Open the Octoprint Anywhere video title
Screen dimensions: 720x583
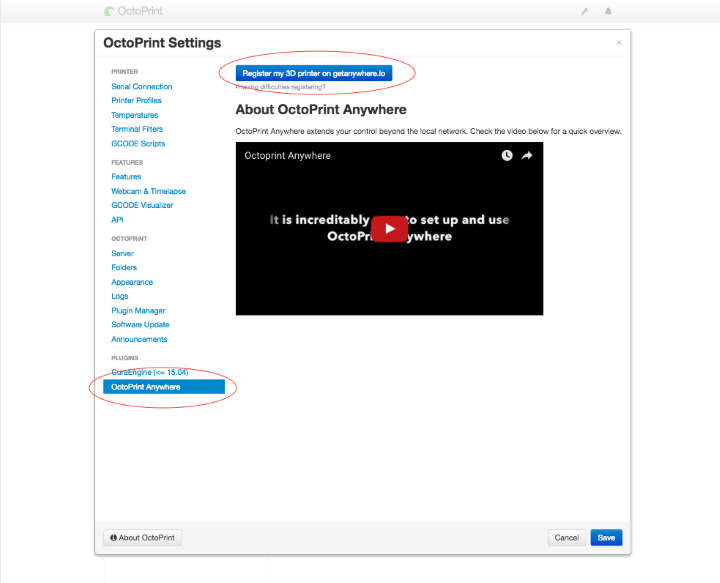287,156
